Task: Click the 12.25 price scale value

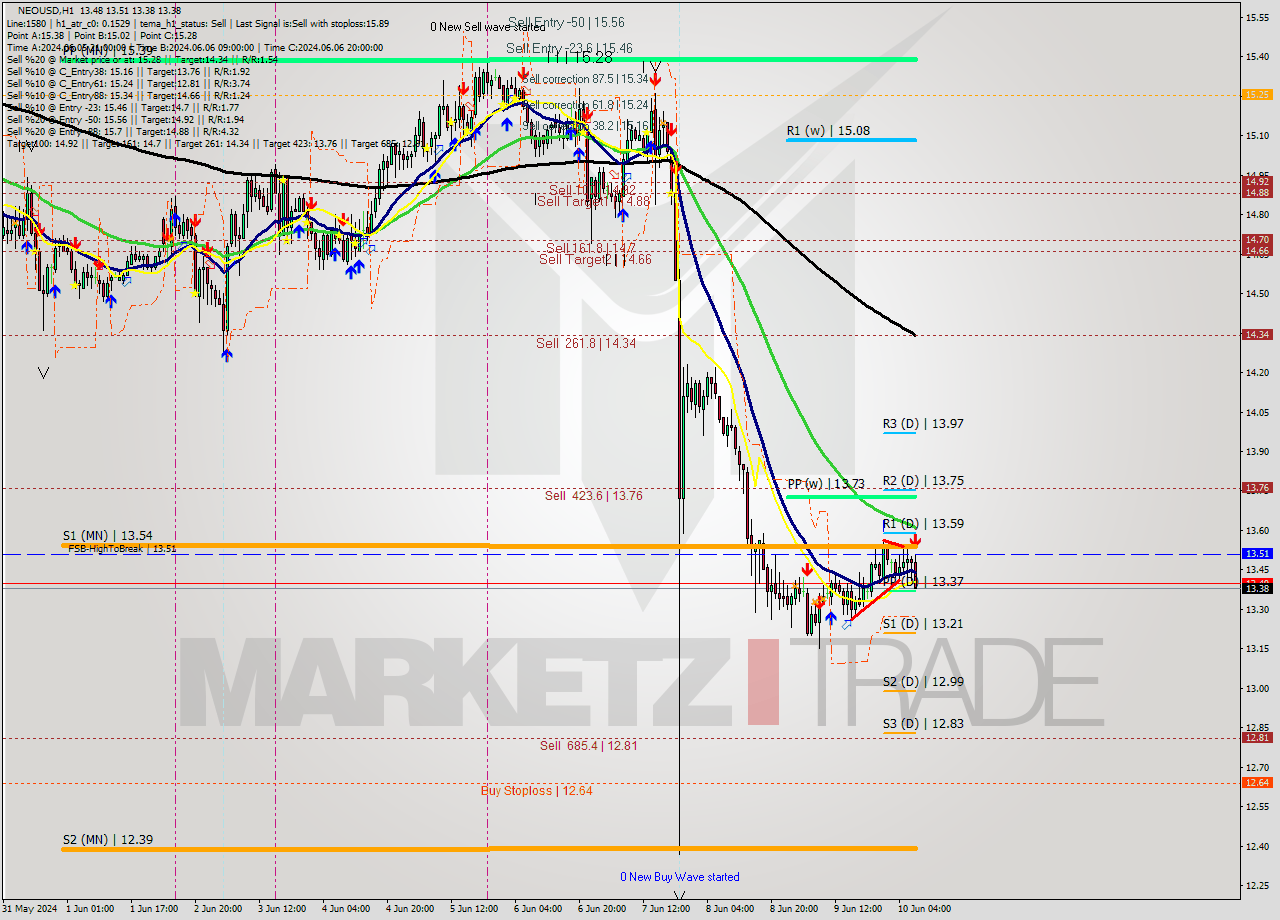Action: [1256, 886]
